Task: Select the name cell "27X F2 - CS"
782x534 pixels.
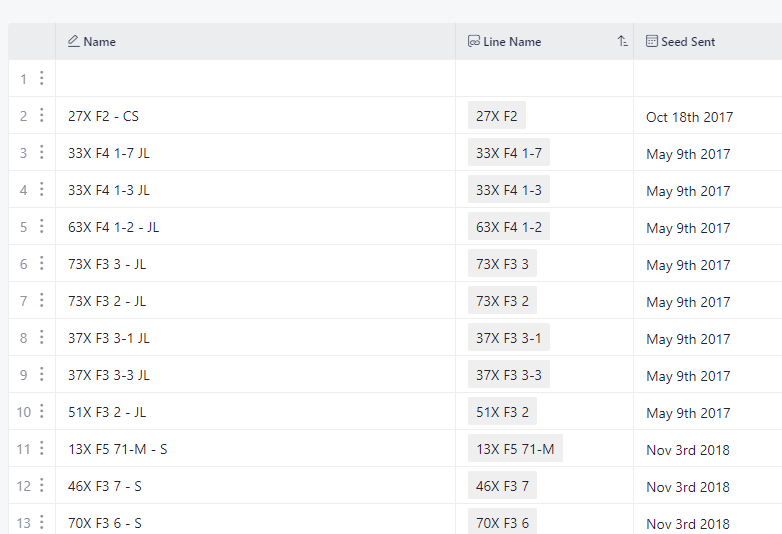Action: [255, 116]
